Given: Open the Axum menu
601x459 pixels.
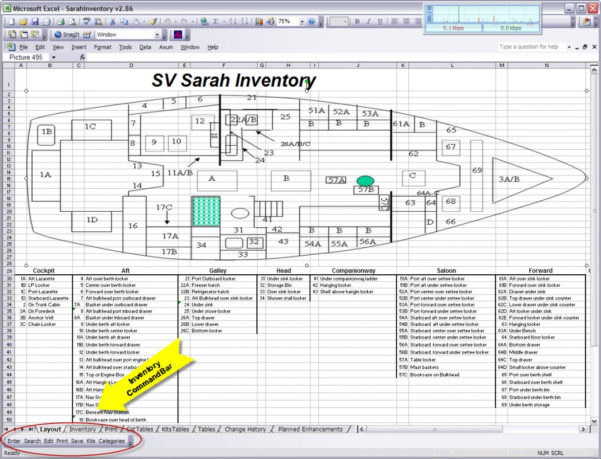Looking at the screenshot, I should (166, 46).
